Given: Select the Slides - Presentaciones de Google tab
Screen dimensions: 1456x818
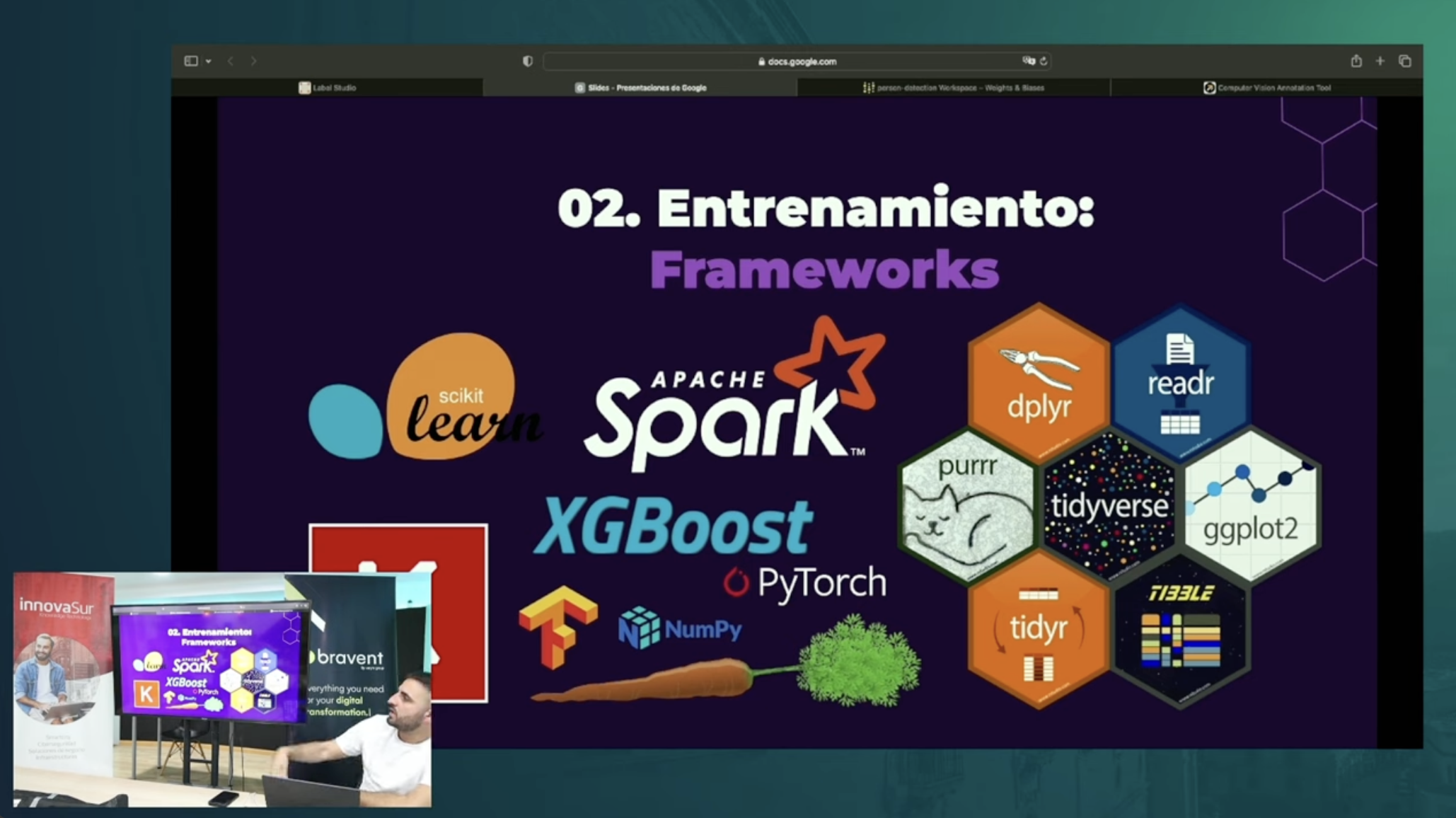Looking at the screenshot, I should click(x=640, y=88).
